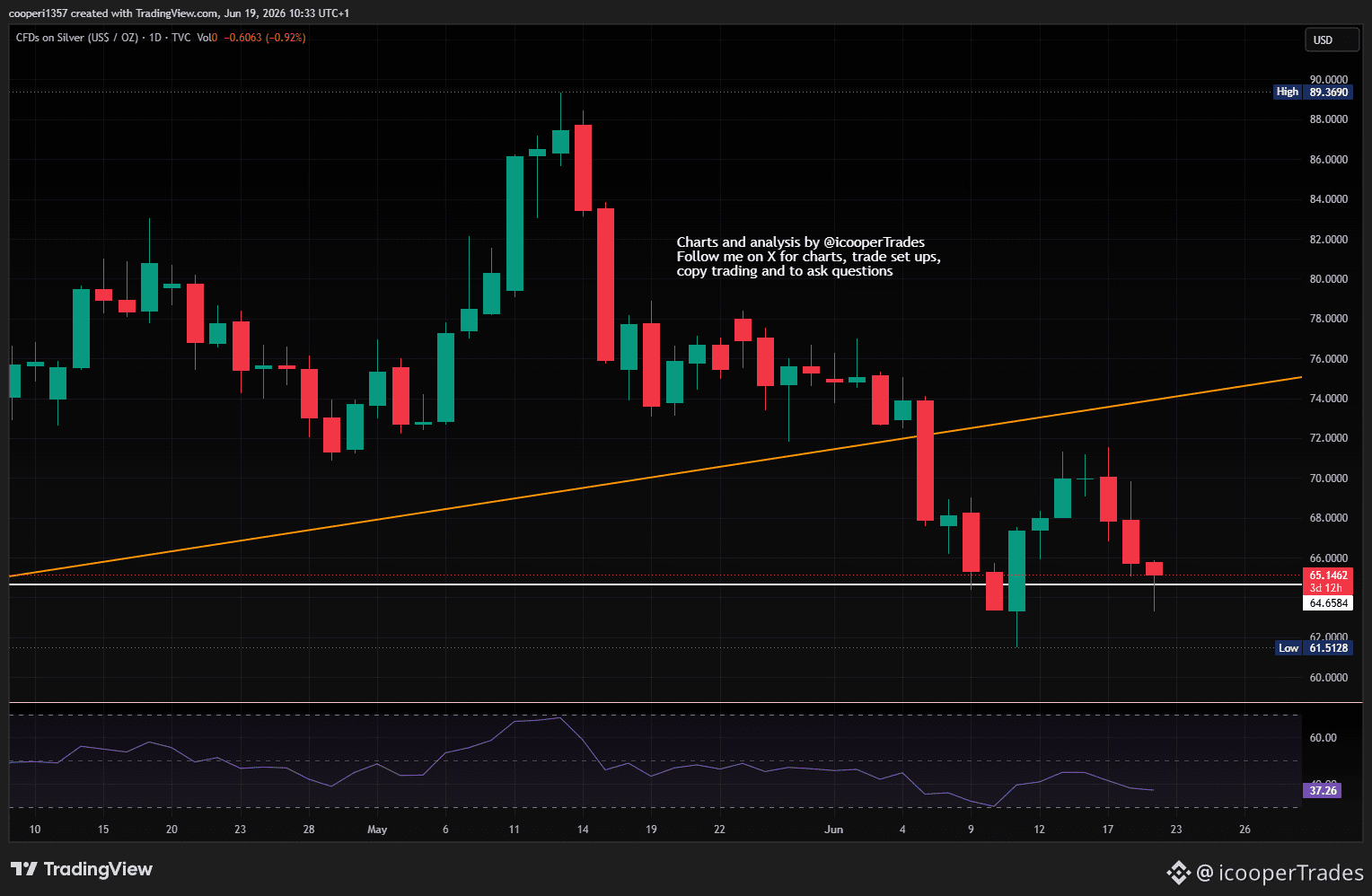Click the "Vol0" volume legend

pos(207,38)
